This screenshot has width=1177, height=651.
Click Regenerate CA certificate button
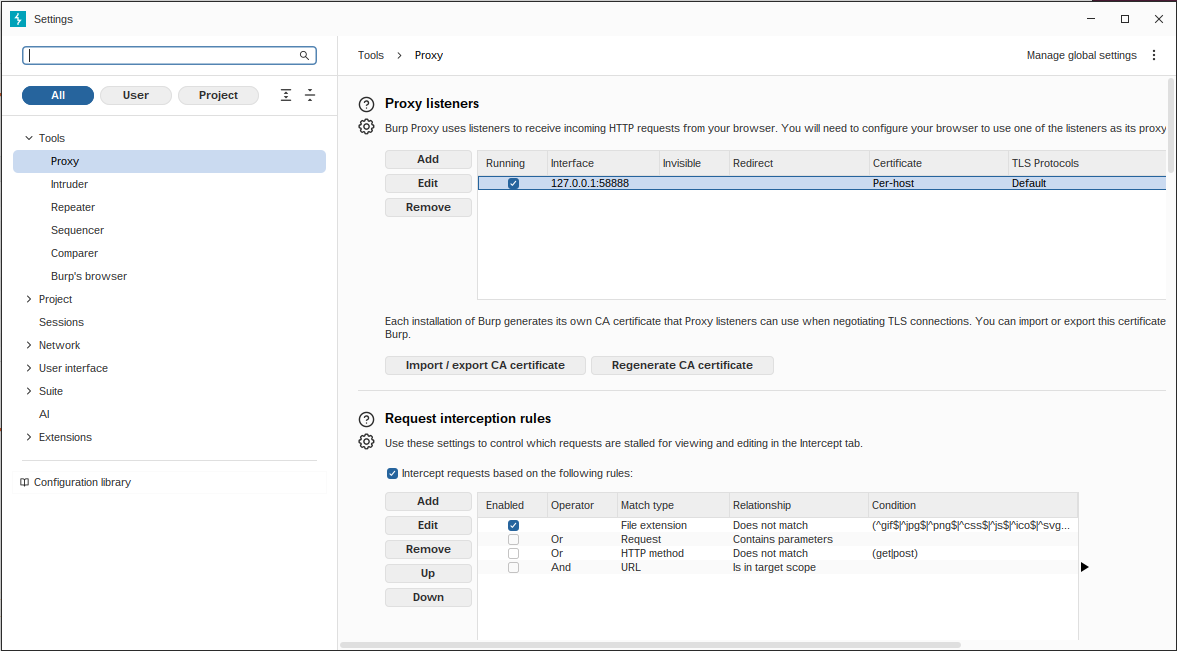point(682,365)
